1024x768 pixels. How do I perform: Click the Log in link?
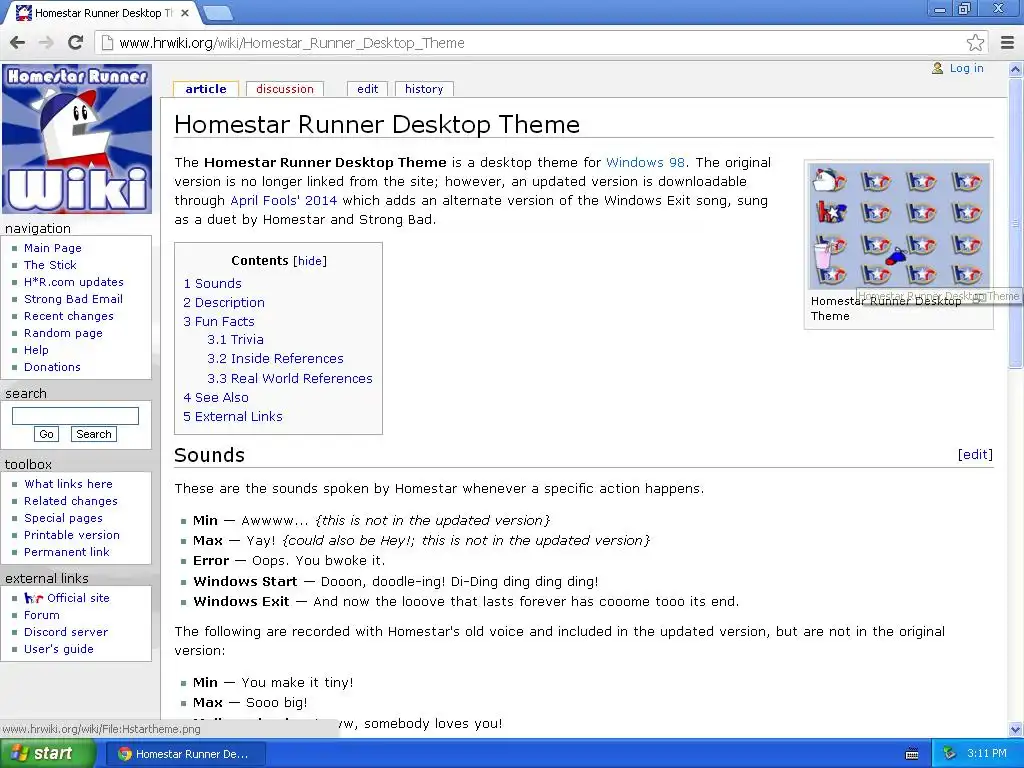pyautogui.click(x=967, y=68)
